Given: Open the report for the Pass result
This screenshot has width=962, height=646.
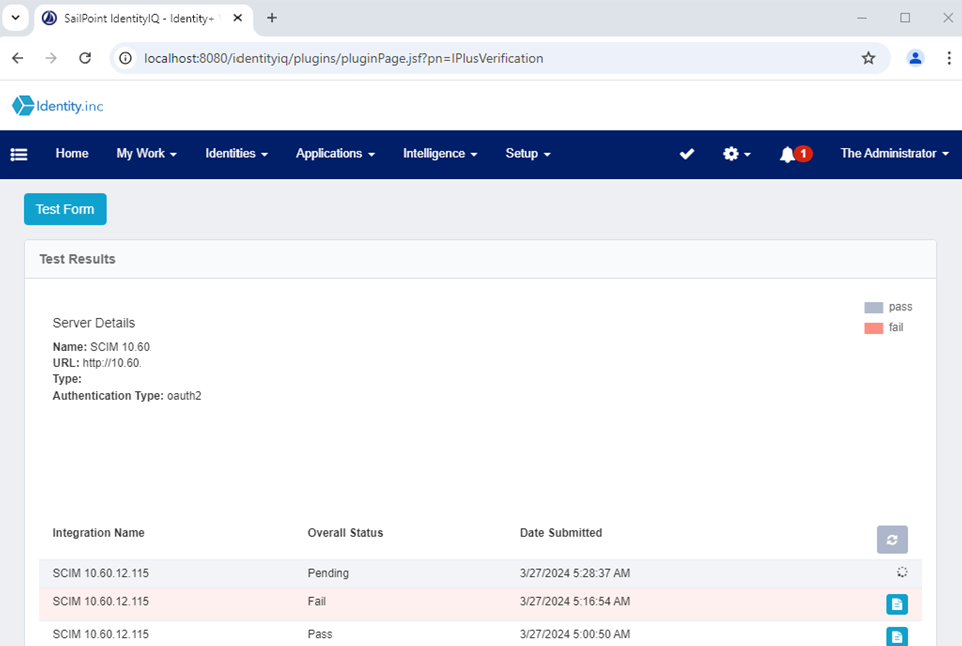Looking at the screenshot, I should (897, 636).
